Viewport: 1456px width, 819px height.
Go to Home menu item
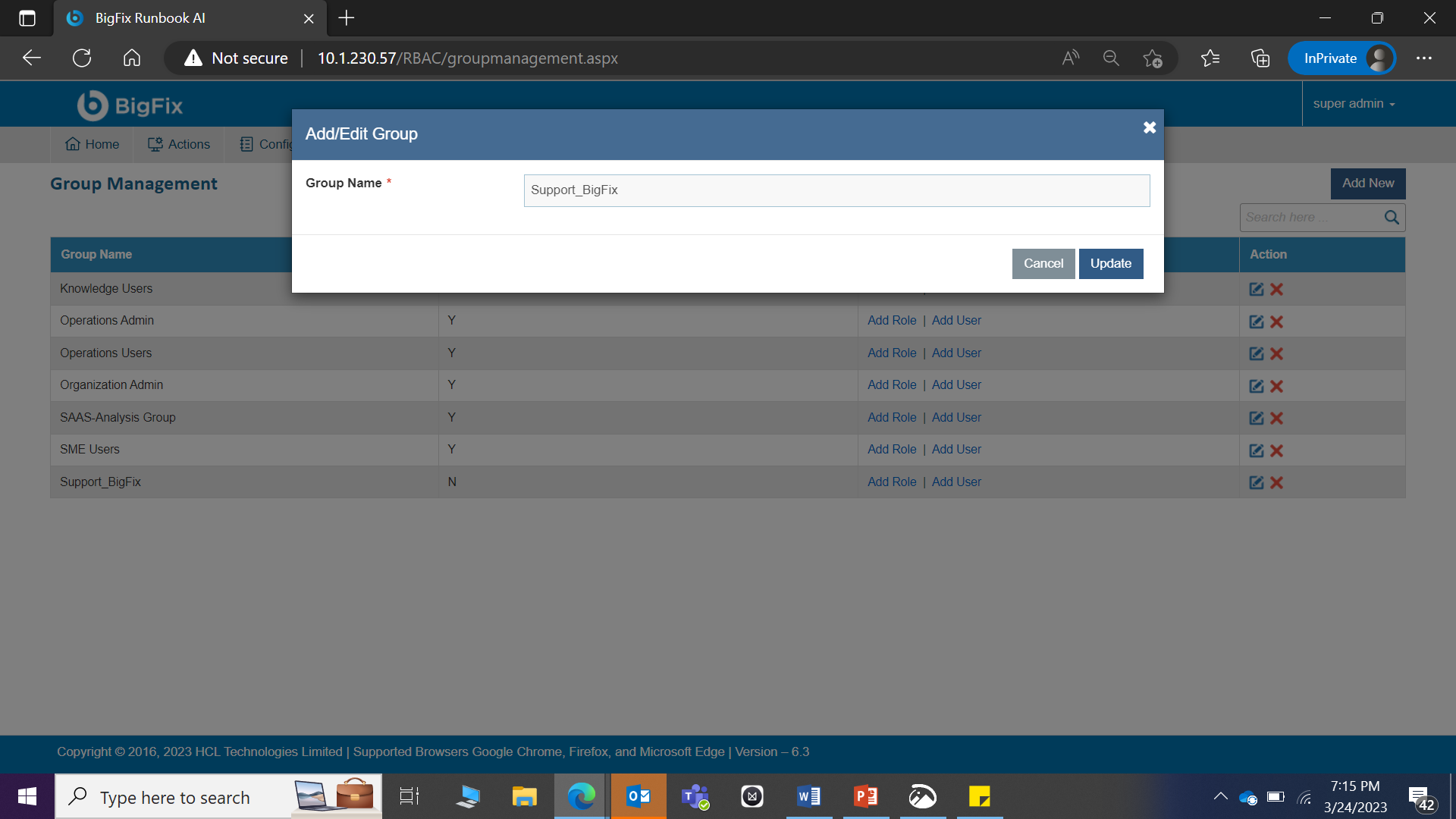point(93,144)
